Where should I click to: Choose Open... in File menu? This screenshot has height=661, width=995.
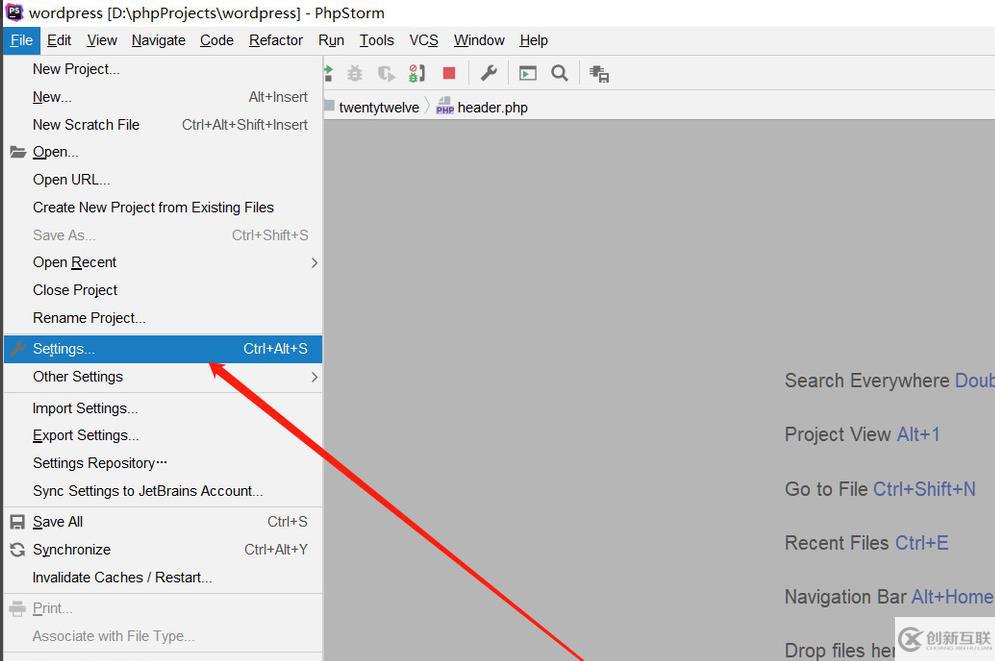[x=163, y=152]
